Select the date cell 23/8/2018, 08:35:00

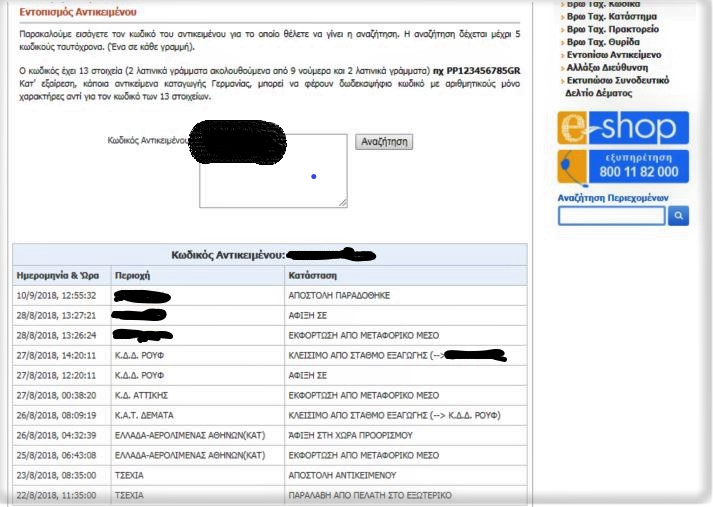(56, 476)
